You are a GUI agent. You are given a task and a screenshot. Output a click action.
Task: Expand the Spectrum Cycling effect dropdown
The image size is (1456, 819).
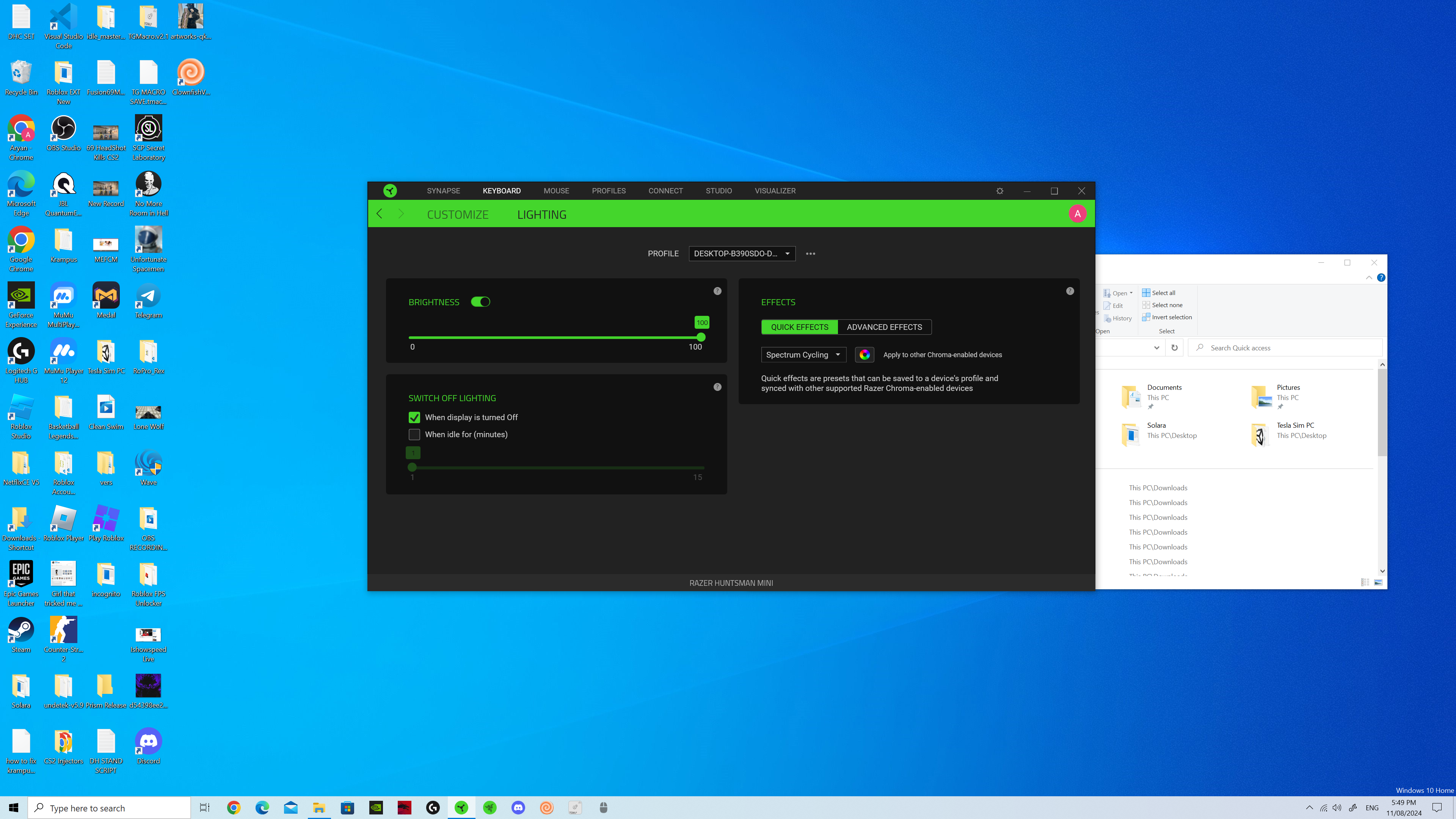[803, 355]
